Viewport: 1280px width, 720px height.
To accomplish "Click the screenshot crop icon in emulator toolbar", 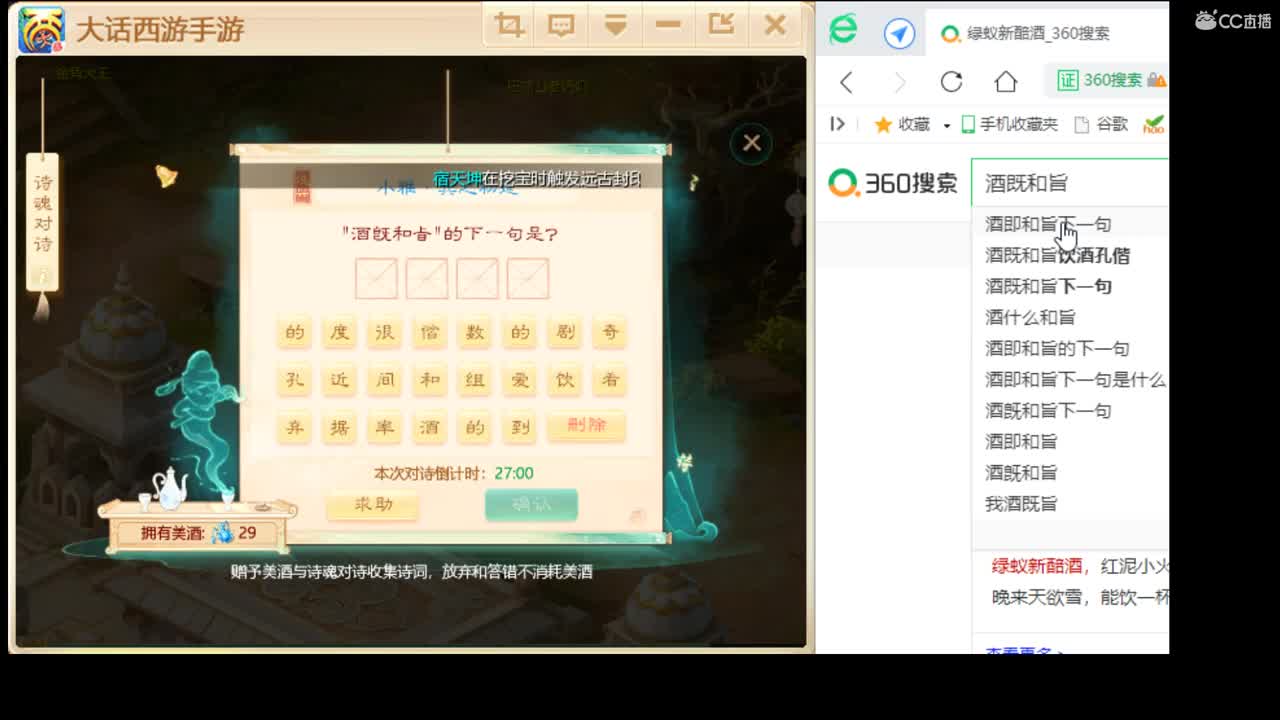I will (x=509, y=25).
